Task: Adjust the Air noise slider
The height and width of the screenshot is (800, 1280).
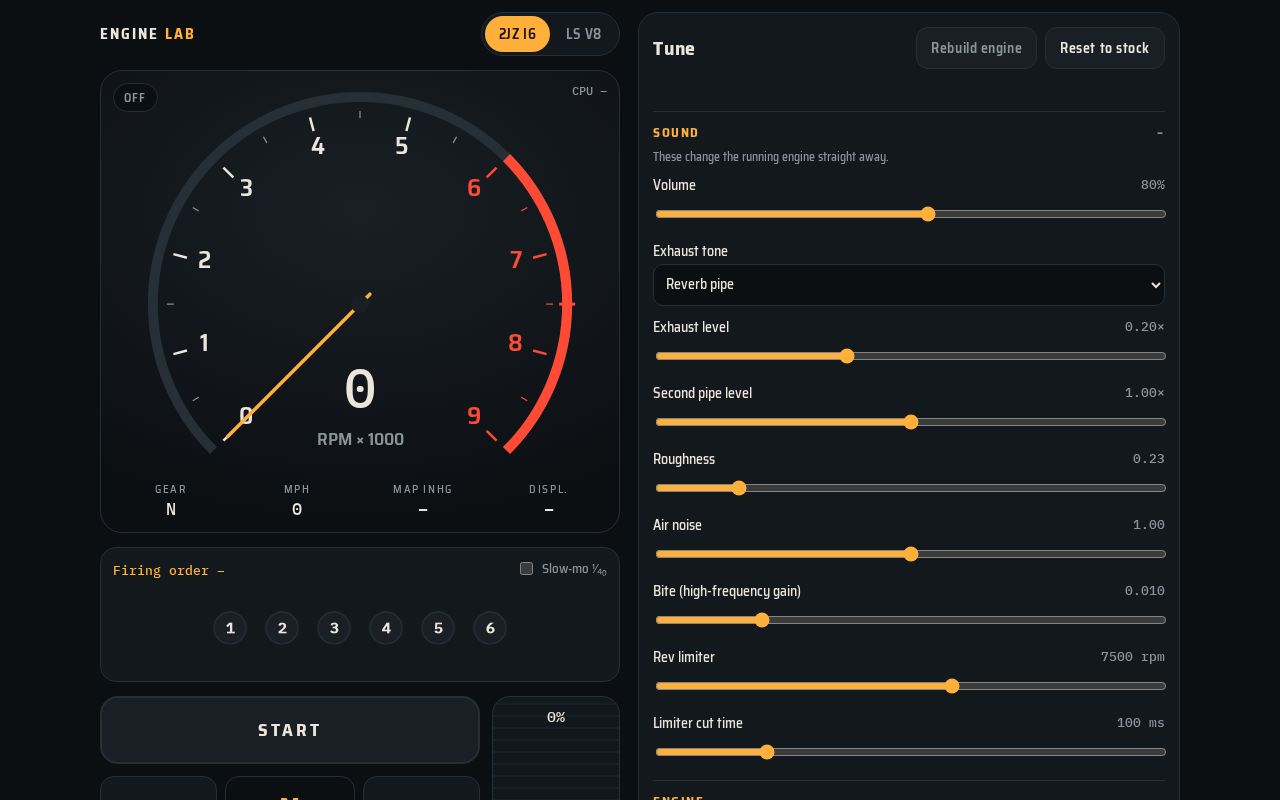Action: pyautogui.click(x=910, y=554)
